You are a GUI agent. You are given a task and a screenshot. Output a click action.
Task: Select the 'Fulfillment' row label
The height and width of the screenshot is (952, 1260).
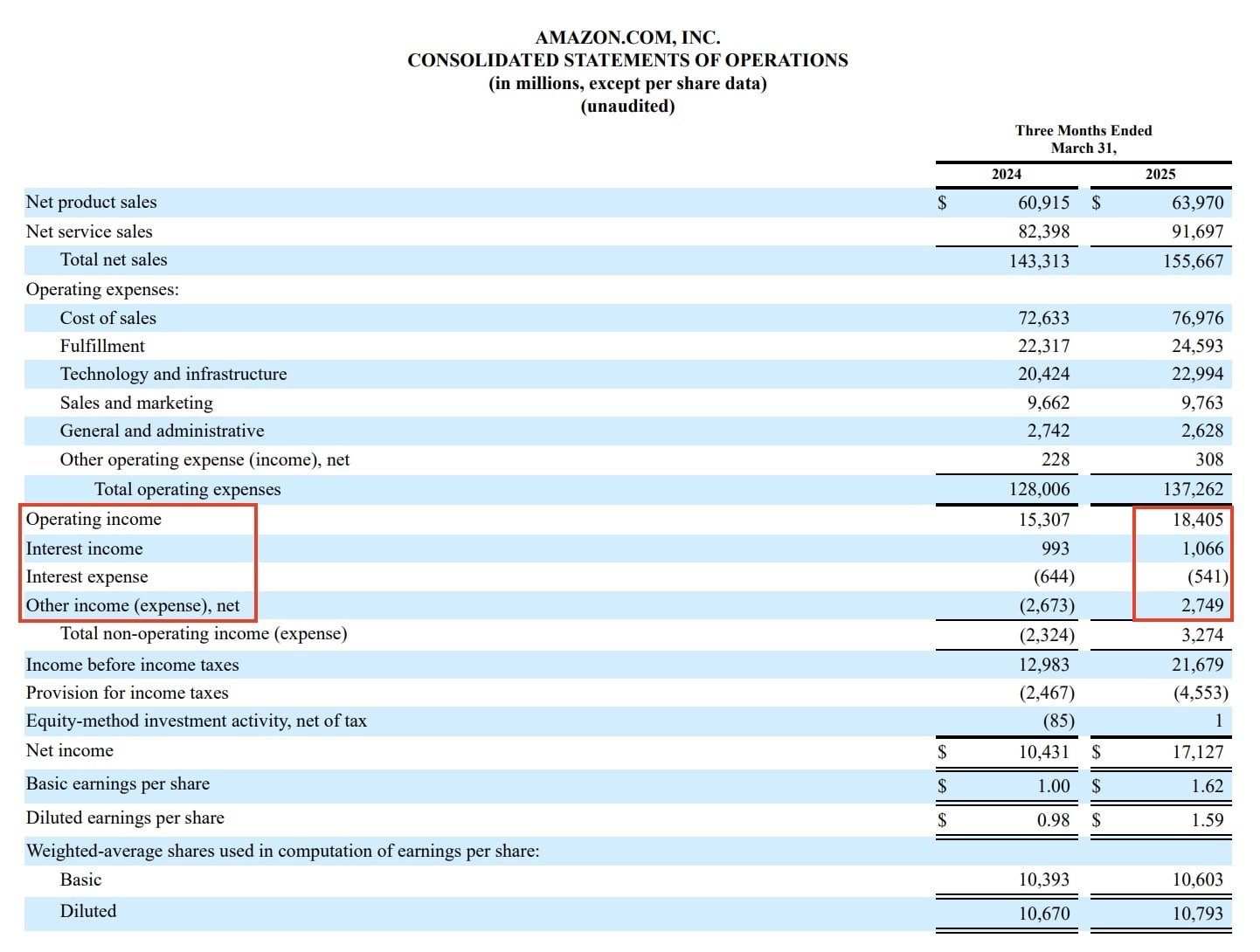[x=102, y=346]
